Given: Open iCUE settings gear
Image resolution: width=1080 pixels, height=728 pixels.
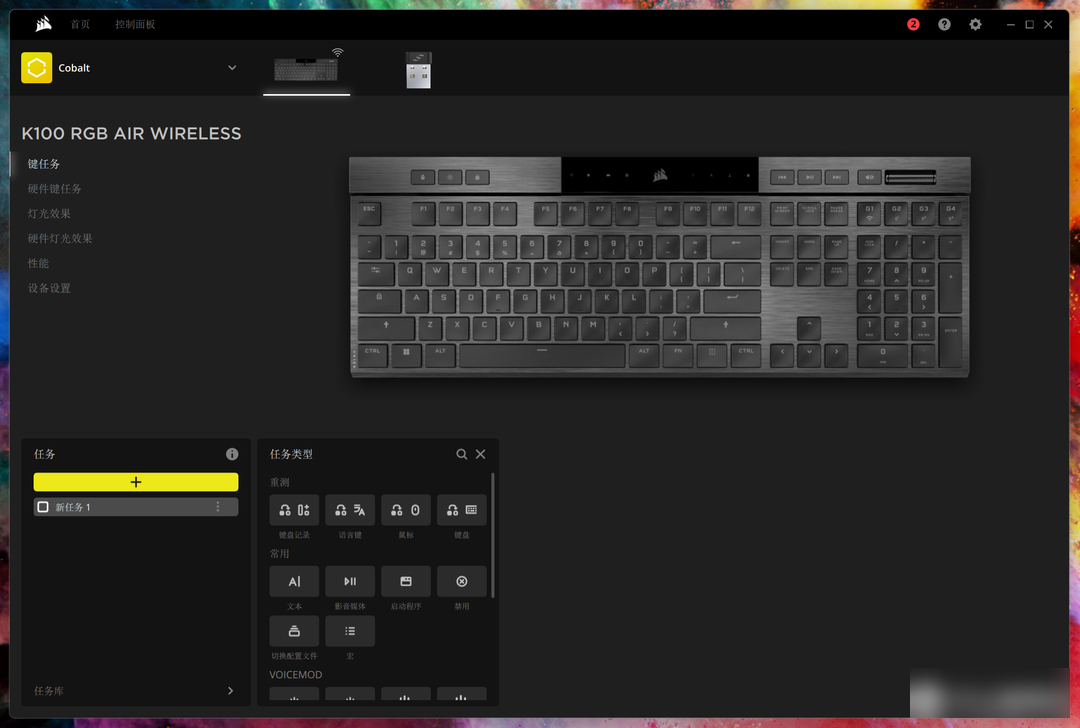Looking at the screenshot, I should point(975,24).
